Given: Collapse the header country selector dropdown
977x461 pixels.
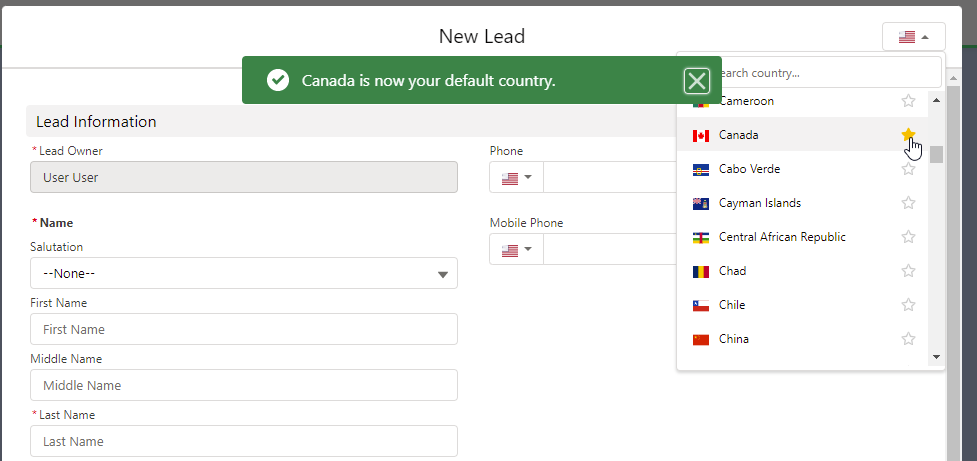Looking at the screenshot, I should 913,37.
